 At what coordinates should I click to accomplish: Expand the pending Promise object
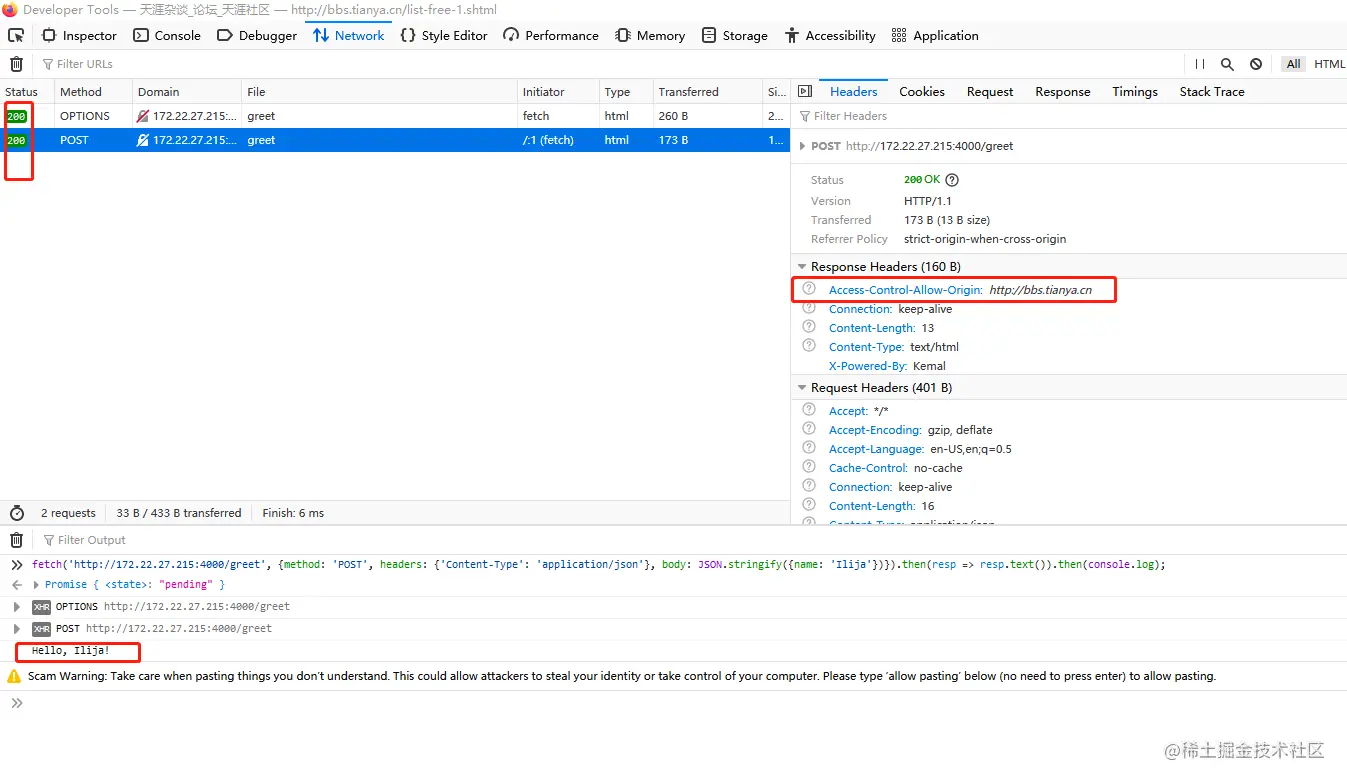tap(34, 584)
